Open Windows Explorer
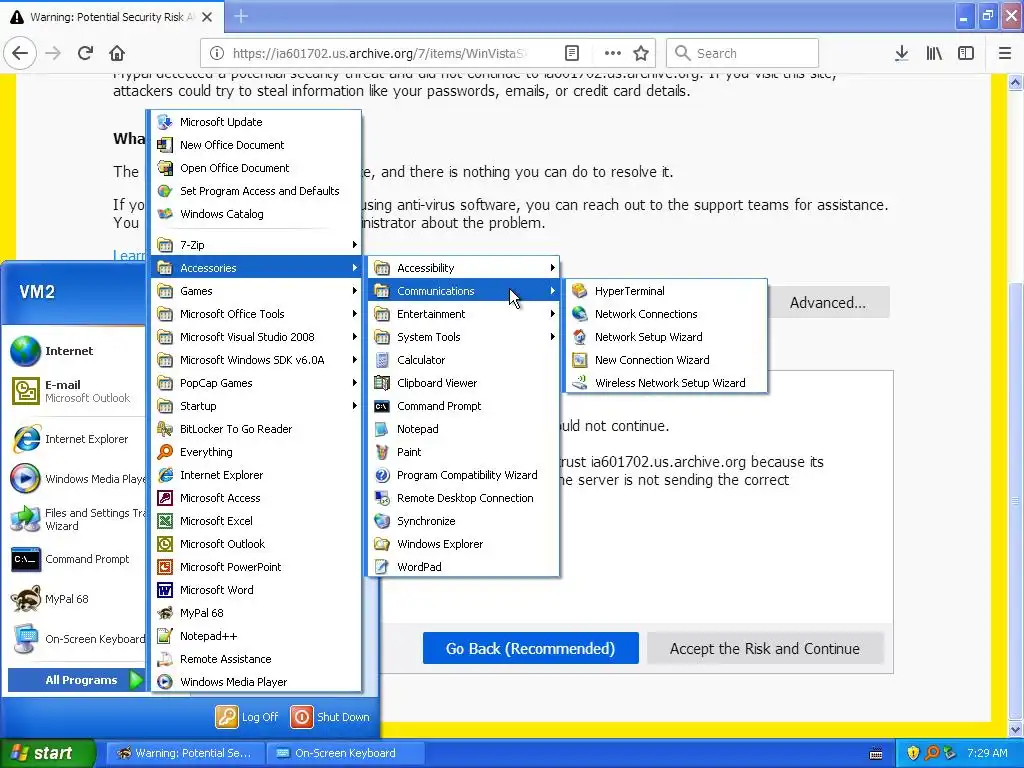The height and width of the screenshot is (768, 1024). (464, 544)
